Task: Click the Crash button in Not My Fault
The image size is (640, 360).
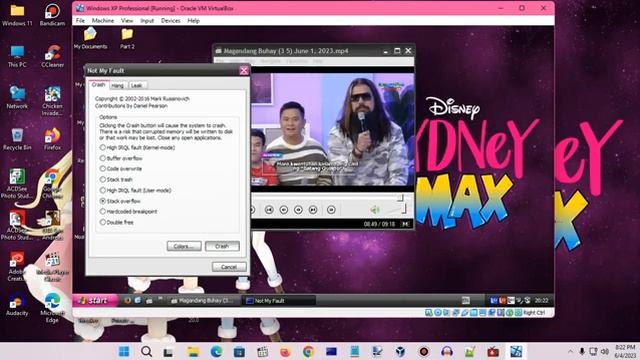Action: (222, 246)
